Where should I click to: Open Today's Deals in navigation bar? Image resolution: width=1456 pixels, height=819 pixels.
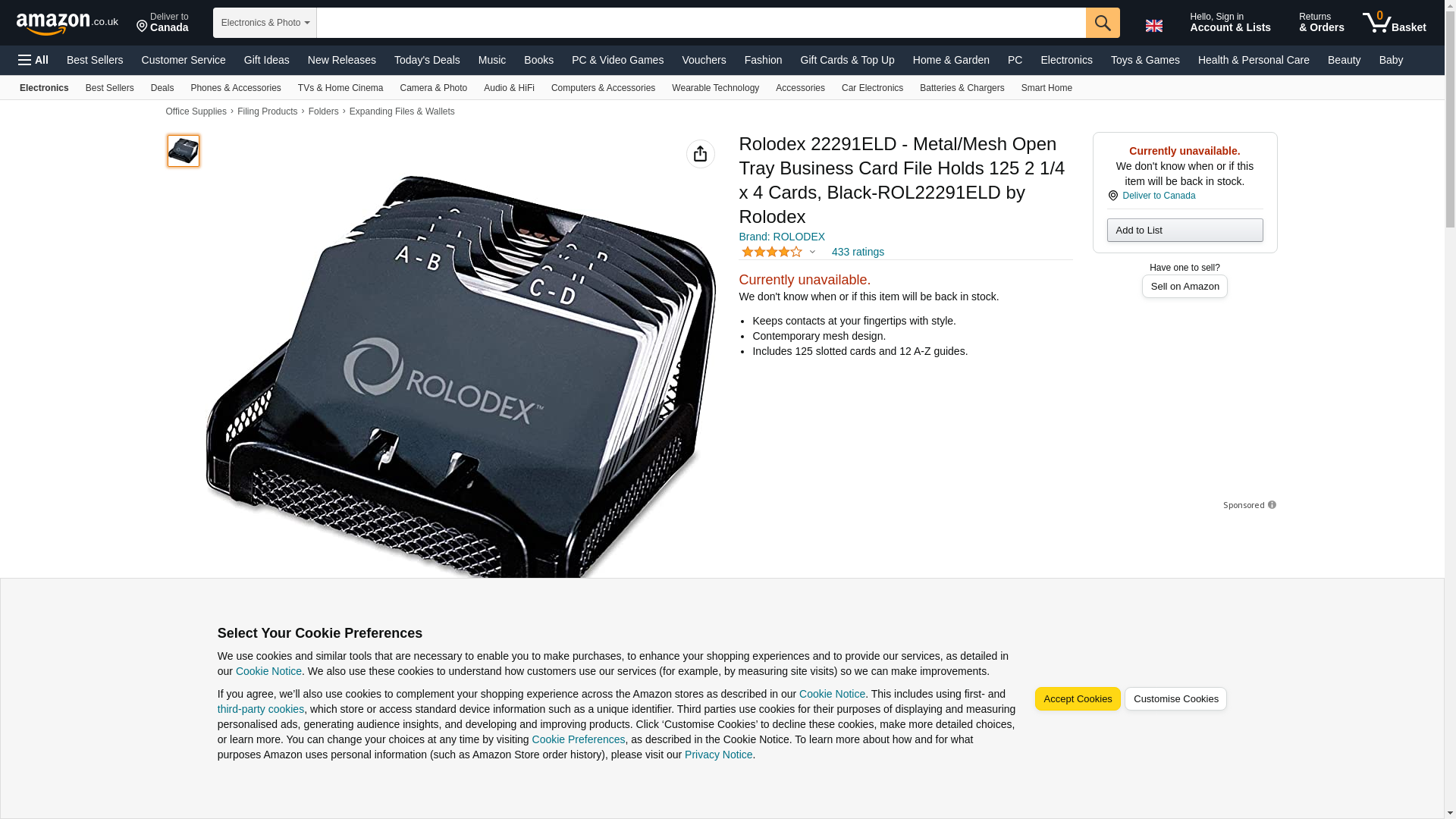427,60
